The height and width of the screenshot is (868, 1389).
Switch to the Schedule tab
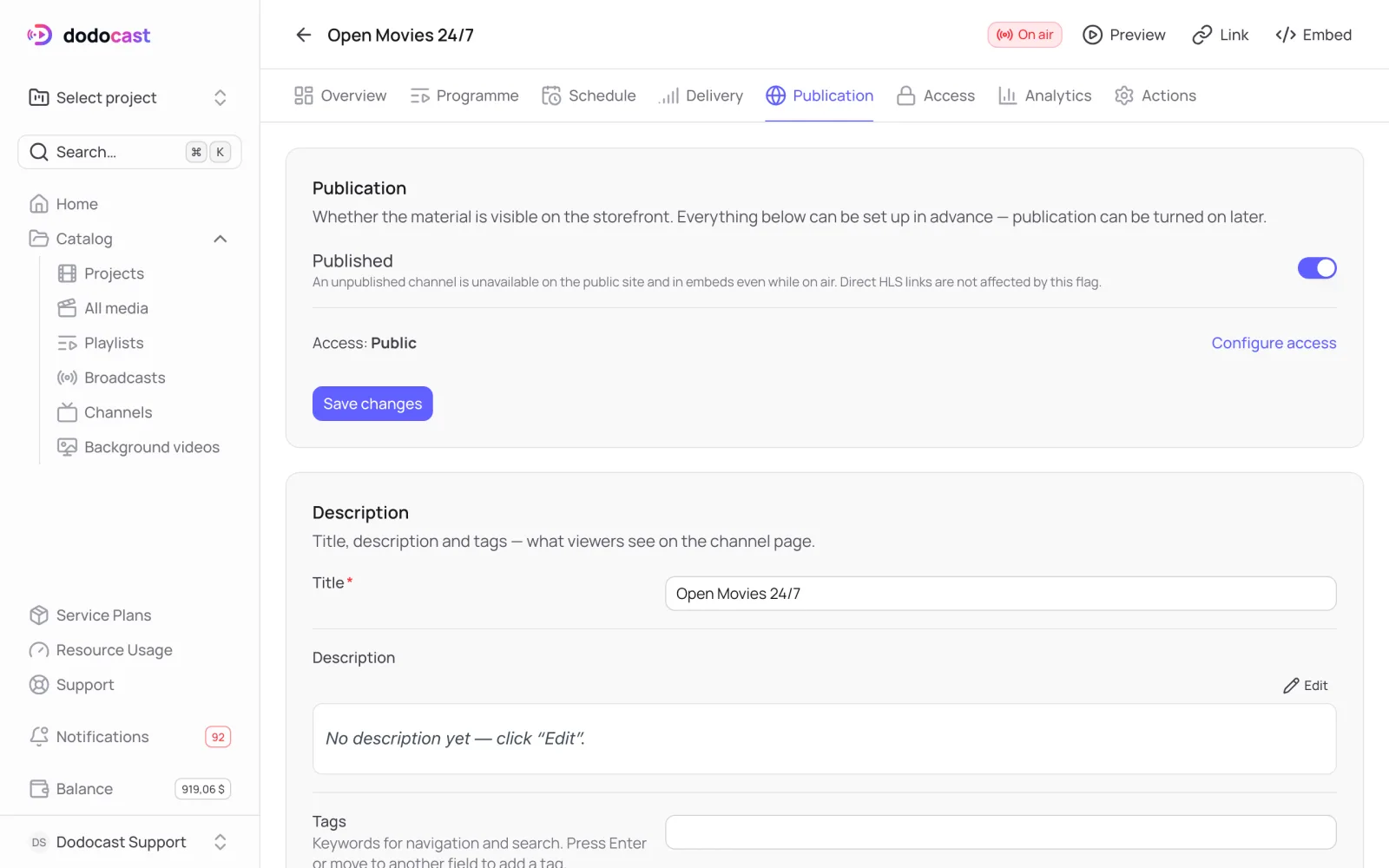point(589,95)
